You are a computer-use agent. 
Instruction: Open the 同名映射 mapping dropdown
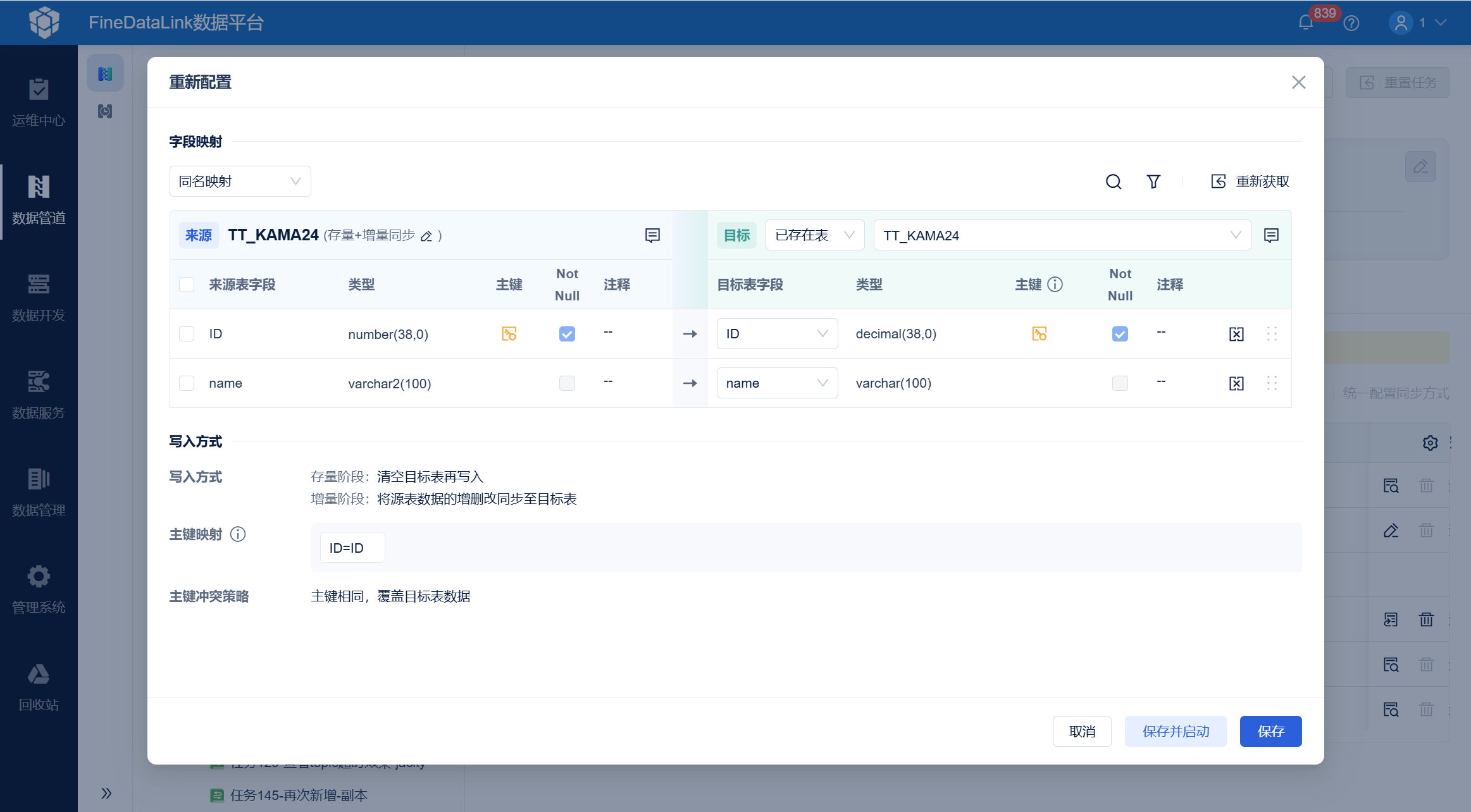240,181
